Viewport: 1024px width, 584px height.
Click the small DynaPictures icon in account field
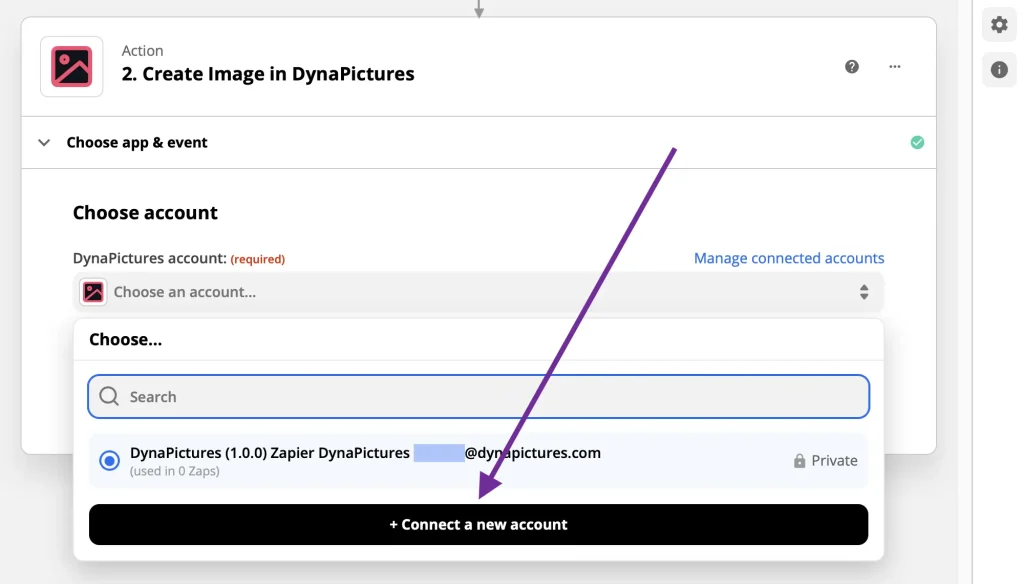pos(93,292)
